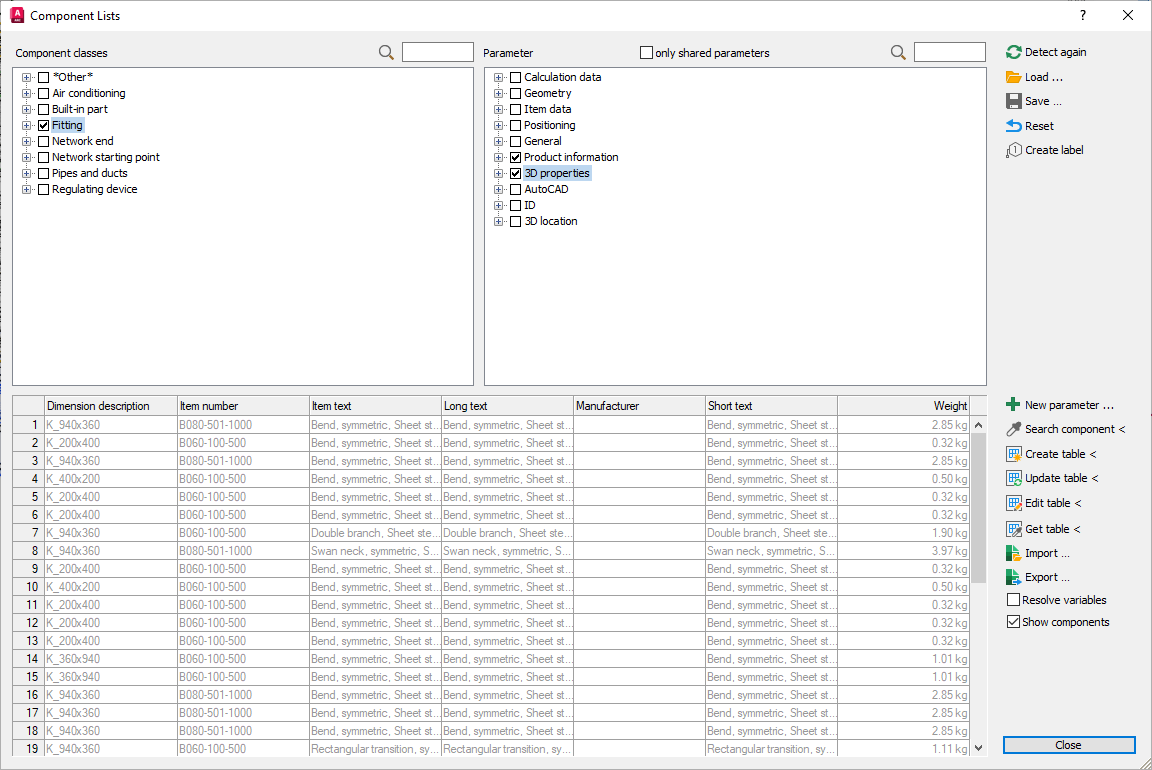Expand the Regulating device node
This screenshot has width=1152, height=770.
[26, 190]
